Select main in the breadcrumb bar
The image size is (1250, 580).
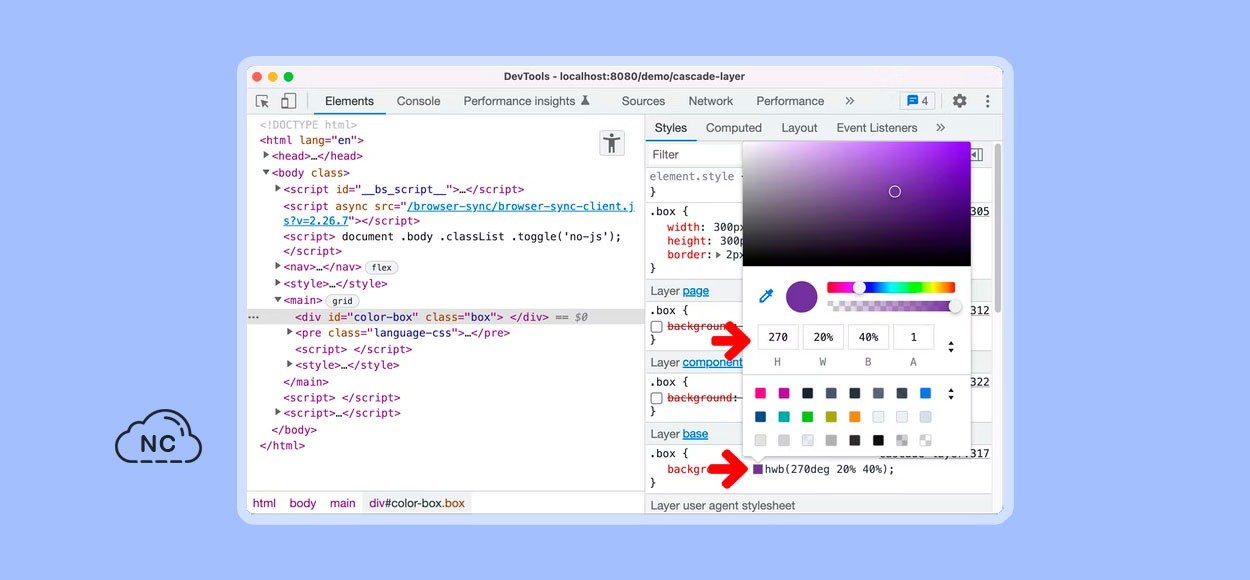(x=343, y=503)
